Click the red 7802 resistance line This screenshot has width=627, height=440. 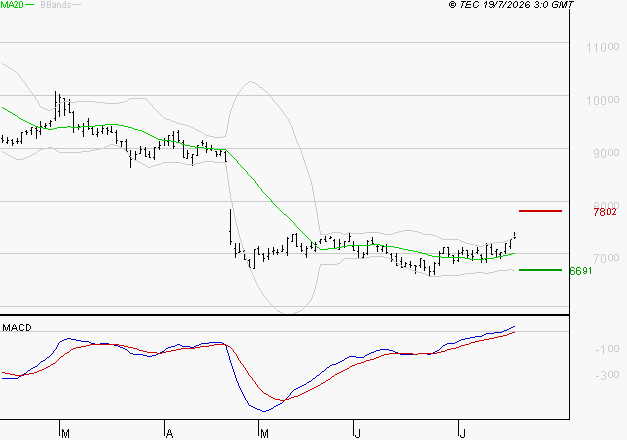[x=540, y=211]
